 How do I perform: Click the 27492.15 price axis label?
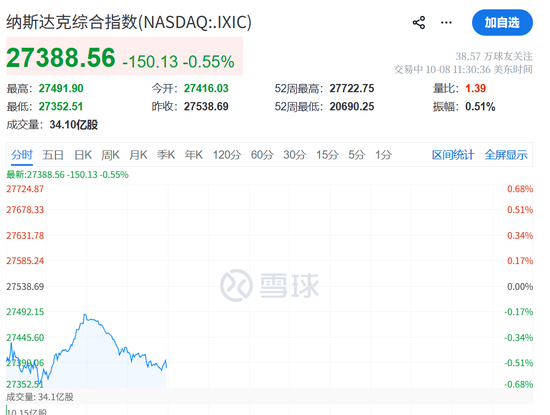25,312
